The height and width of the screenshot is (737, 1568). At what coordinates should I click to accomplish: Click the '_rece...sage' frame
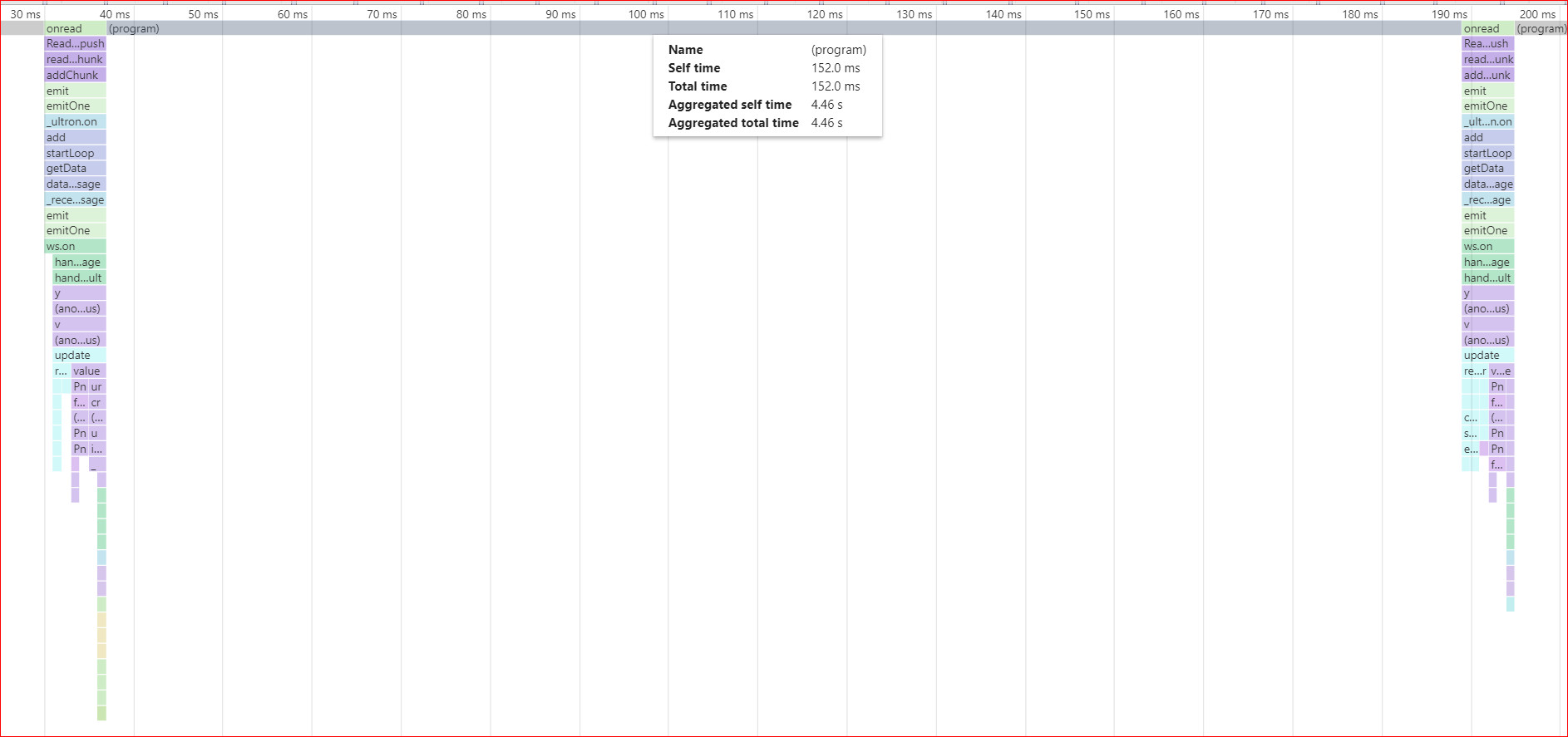pyautogui.click(x=76, y=200)
